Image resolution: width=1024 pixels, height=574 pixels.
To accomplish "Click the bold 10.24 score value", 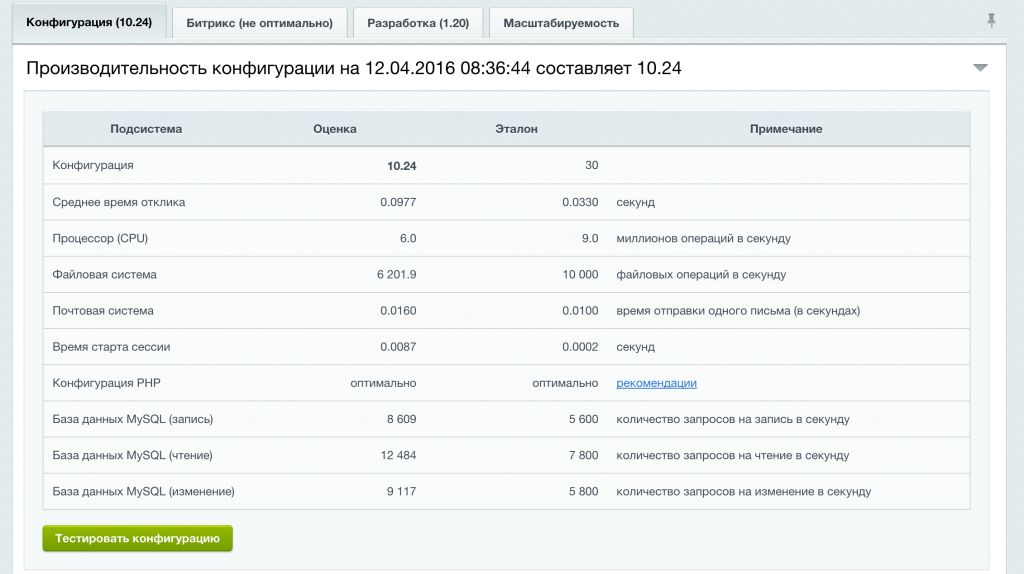I will pos(401,166).
